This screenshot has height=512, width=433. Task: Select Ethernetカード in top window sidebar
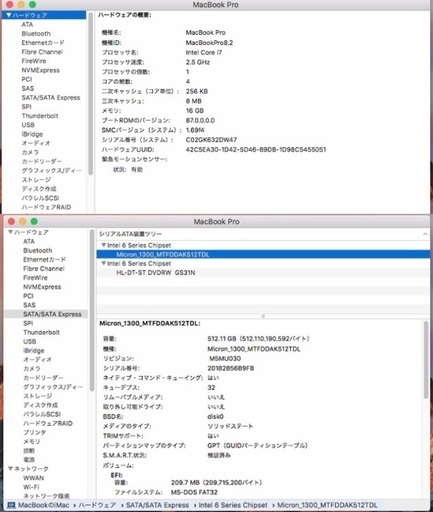(43, 43)
